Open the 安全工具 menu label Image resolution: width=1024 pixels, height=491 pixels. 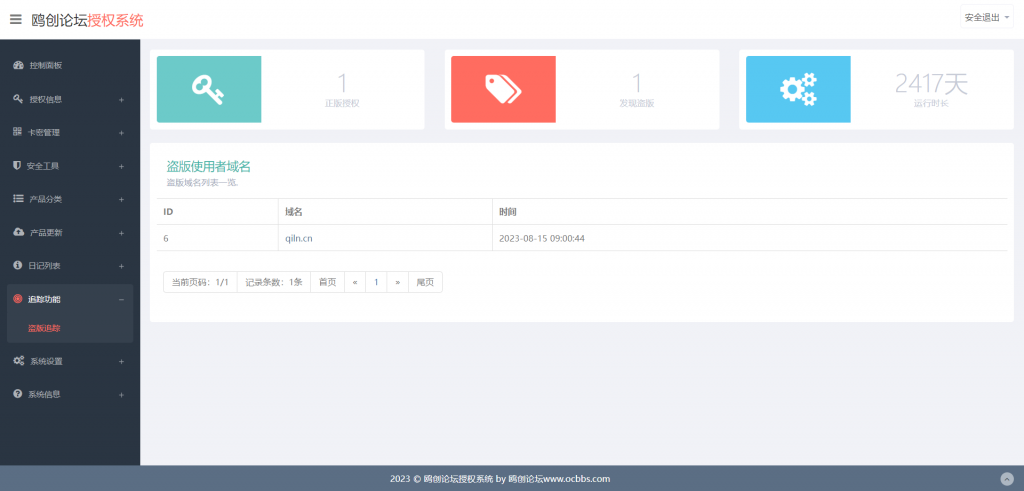click(x=43, y=166)
